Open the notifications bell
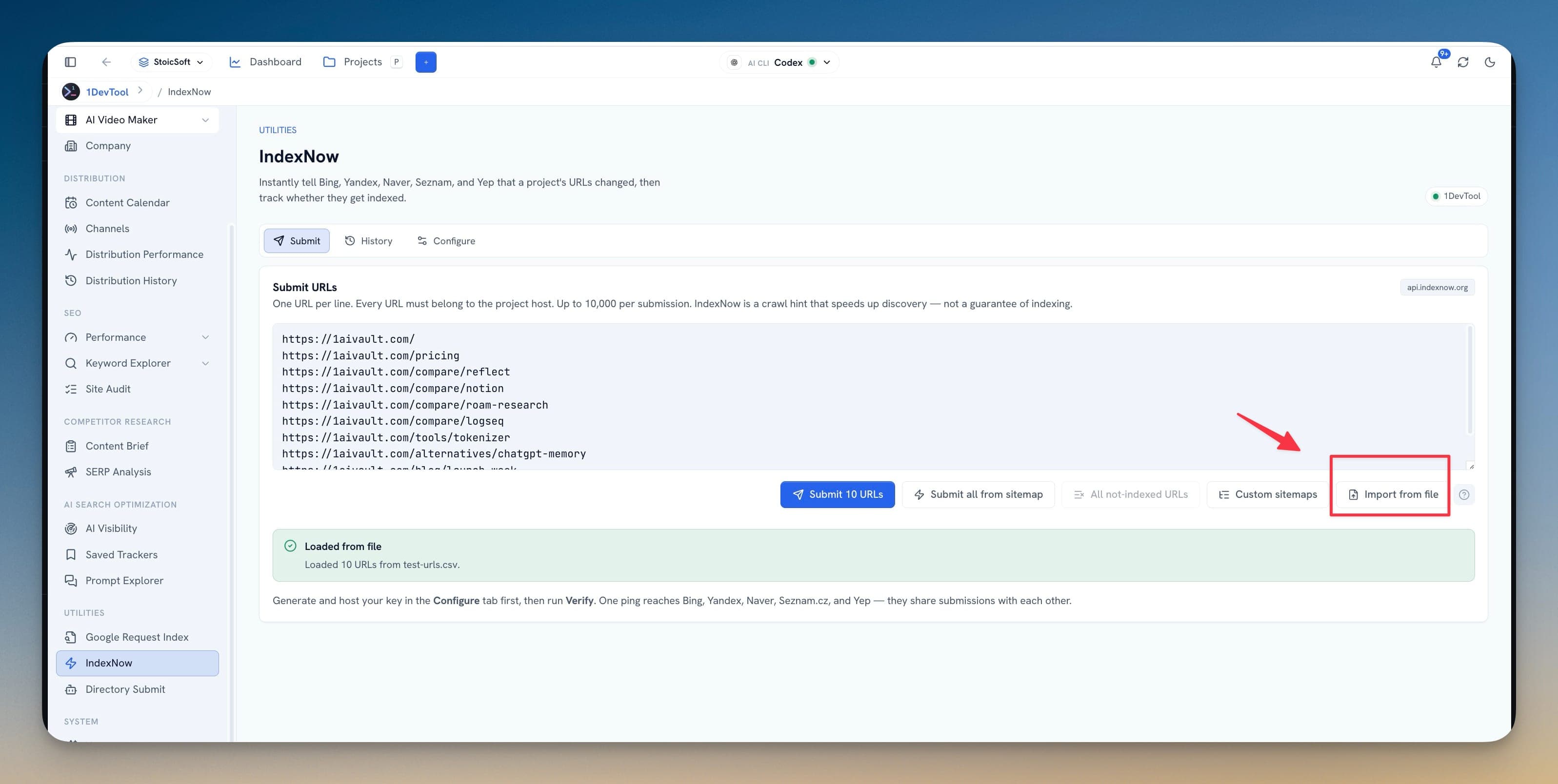This screenshot has height=784, width=1558. pos(1436,61)
